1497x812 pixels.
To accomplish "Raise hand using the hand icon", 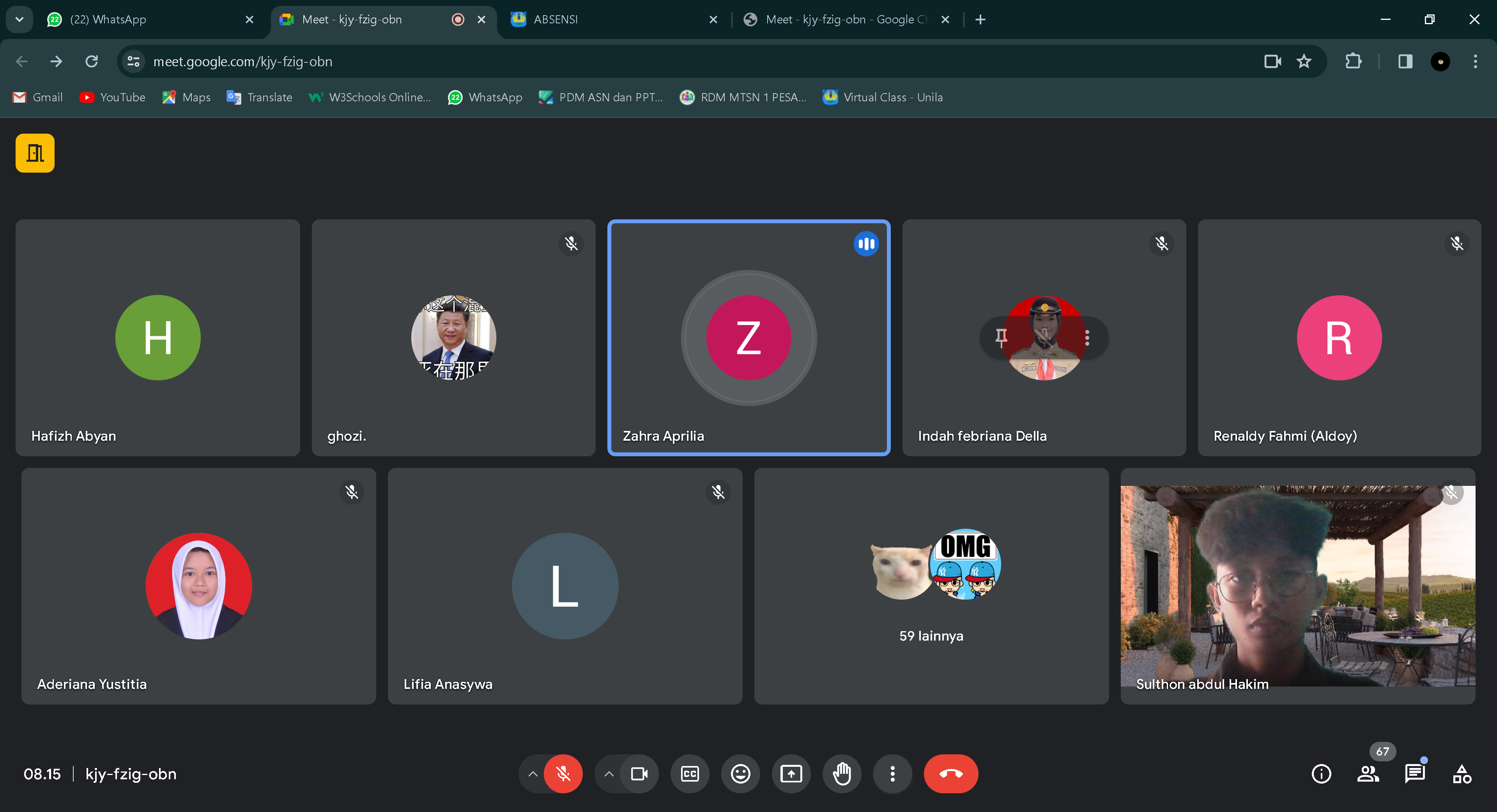I will (x=842, y=774).
